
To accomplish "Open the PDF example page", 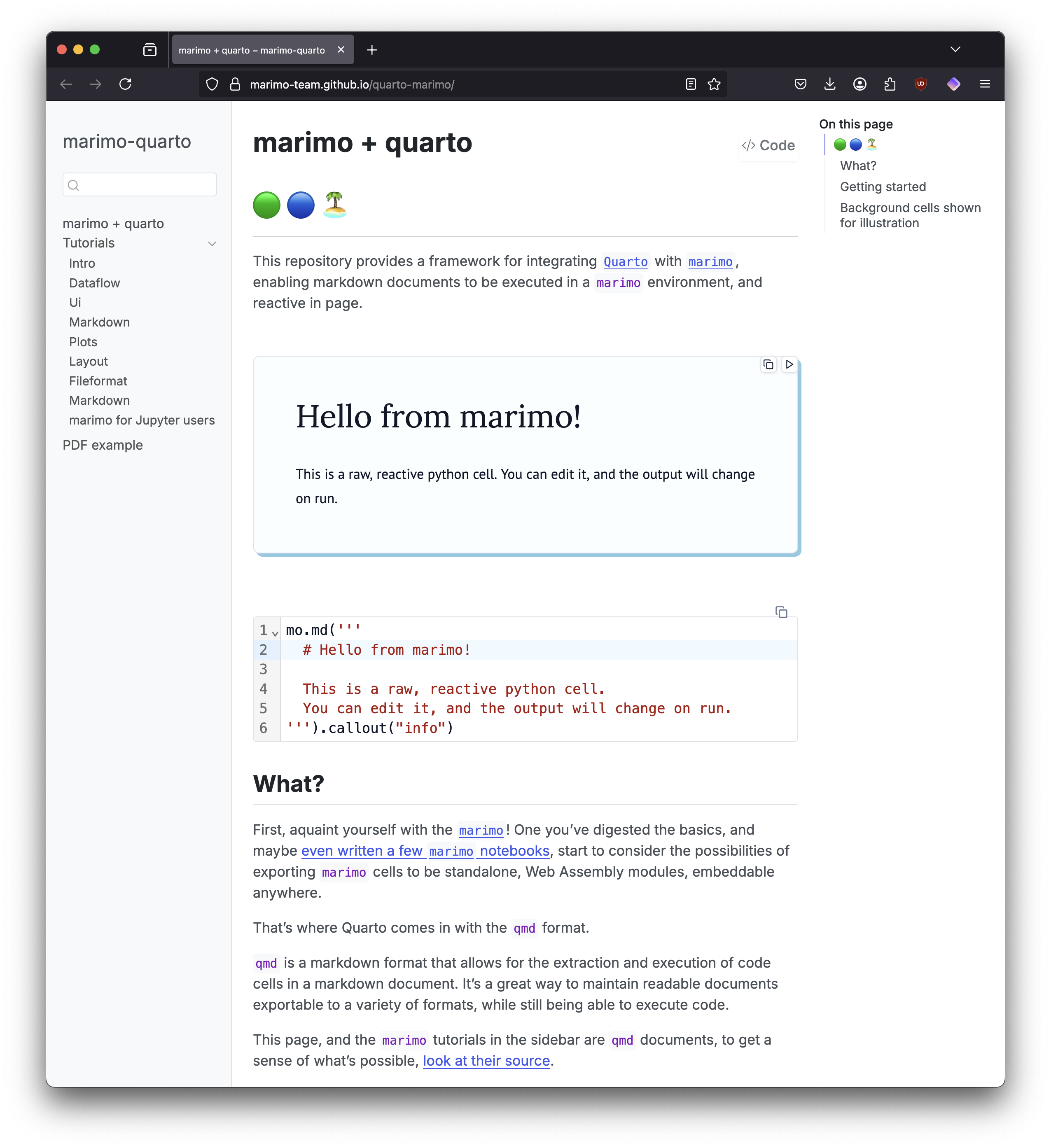I will (103, 445).
